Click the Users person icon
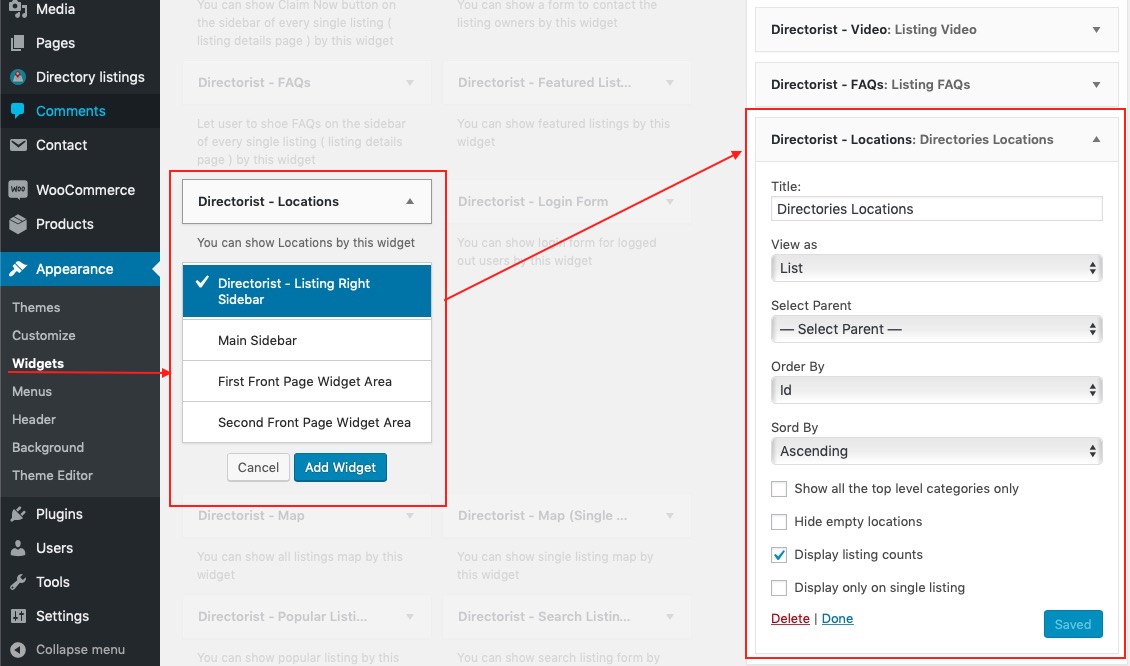Viewport: 1130px width, 666px height. [18, 548]
